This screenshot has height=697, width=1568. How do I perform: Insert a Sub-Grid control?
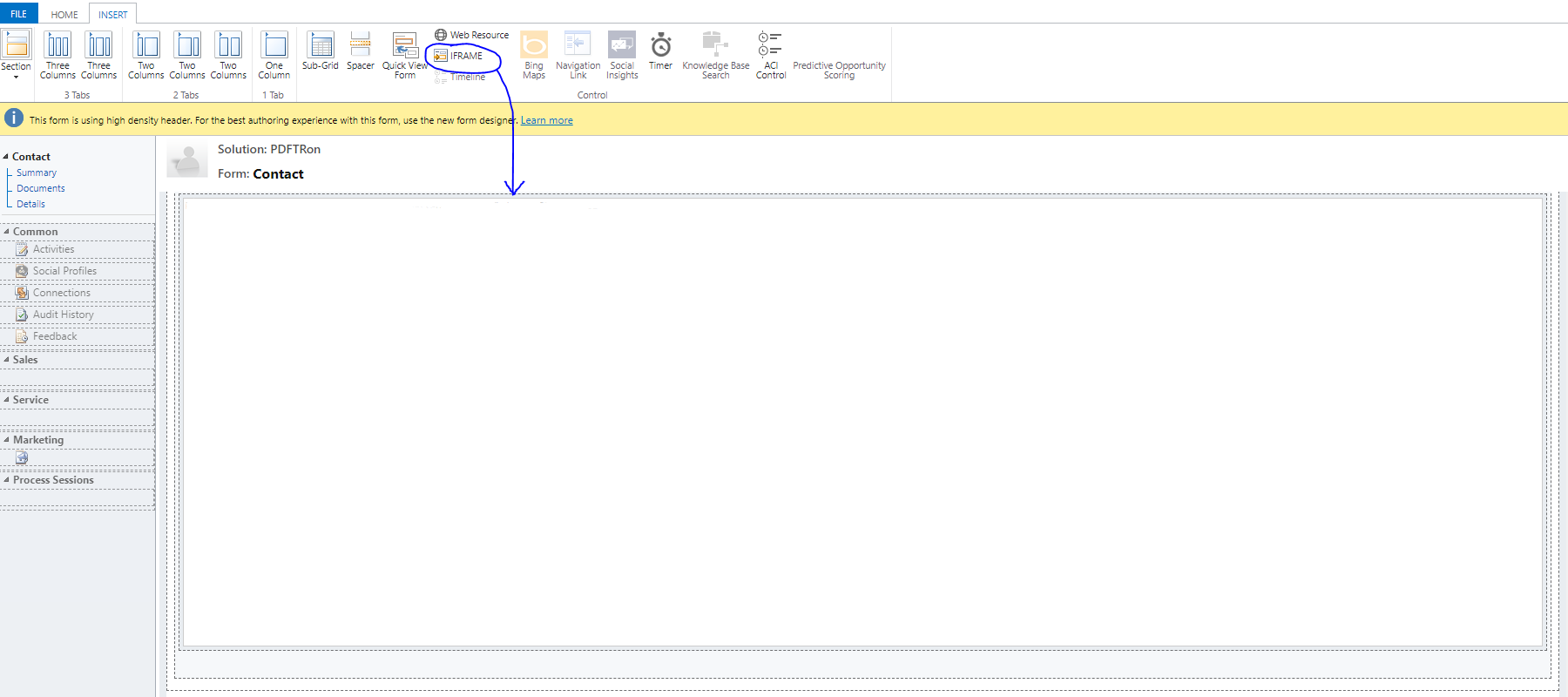click(x=320, y=52)
